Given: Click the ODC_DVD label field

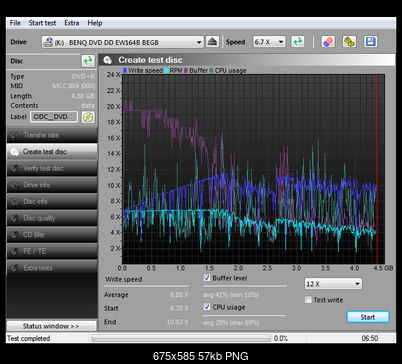Looking at the screenshot, I should coord(54,117).
